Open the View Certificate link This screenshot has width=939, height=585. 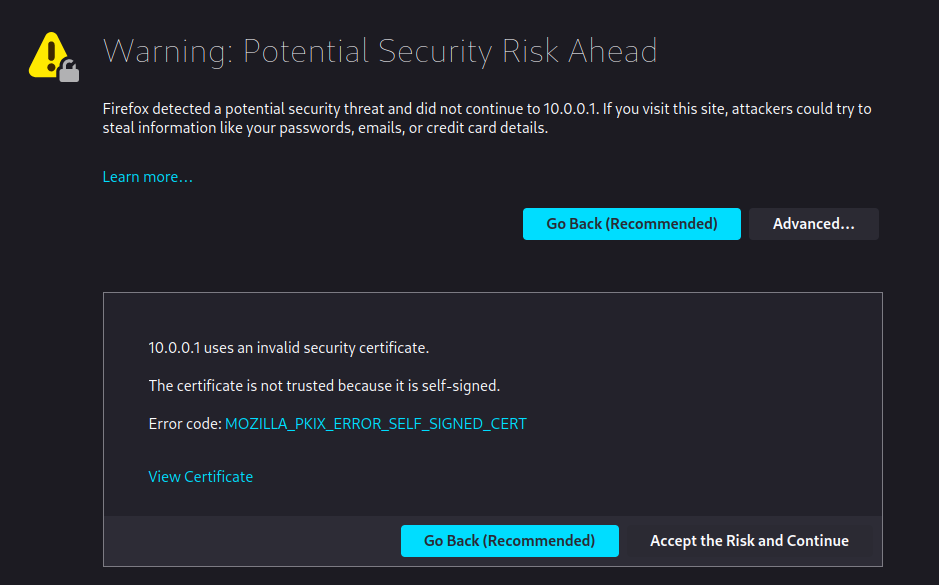[x=200, y=477]
